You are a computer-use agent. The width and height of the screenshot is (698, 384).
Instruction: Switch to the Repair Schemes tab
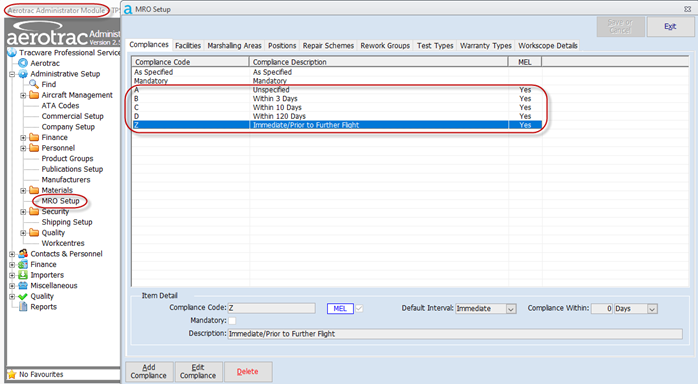[328, 45]
